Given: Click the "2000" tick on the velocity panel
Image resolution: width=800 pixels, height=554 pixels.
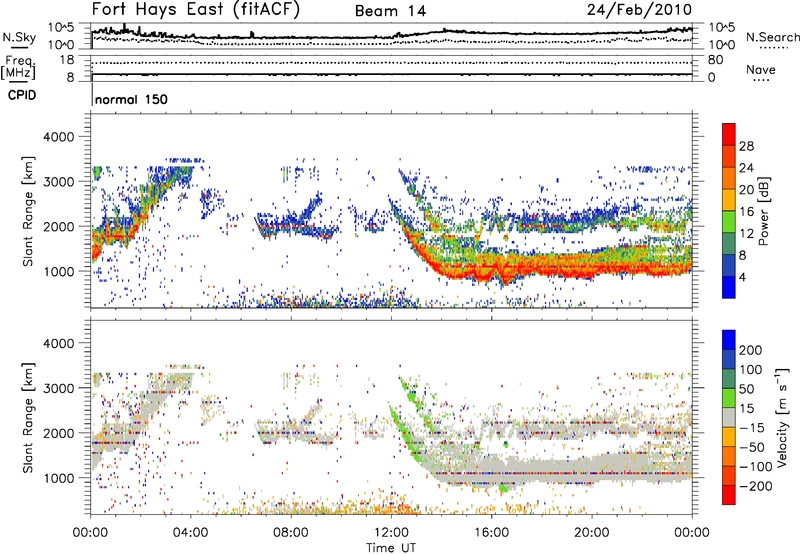Looking at the screenshot, I should click(58, 433).
